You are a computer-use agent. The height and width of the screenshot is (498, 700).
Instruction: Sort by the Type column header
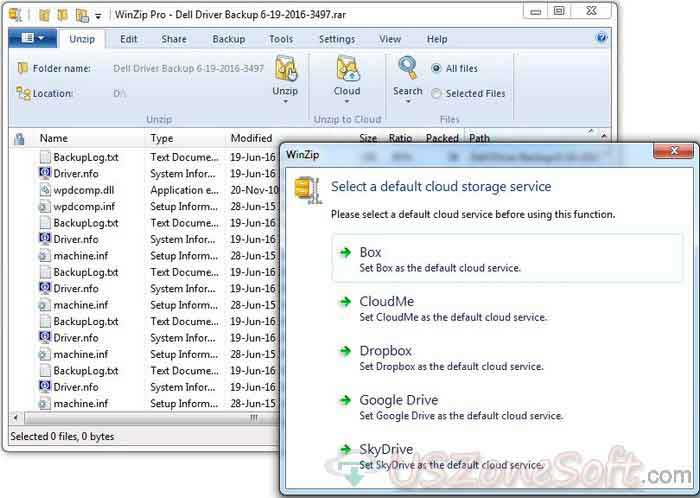click(x=162, y=138)
